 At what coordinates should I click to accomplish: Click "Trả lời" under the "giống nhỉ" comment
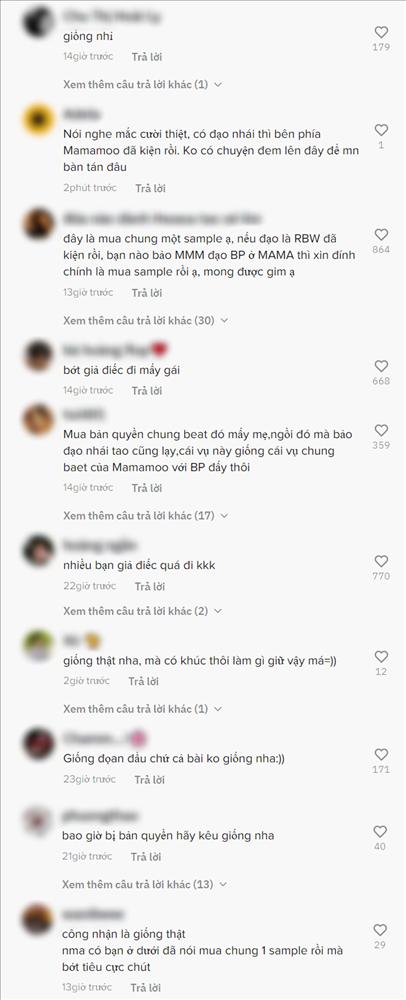(147, 57)
